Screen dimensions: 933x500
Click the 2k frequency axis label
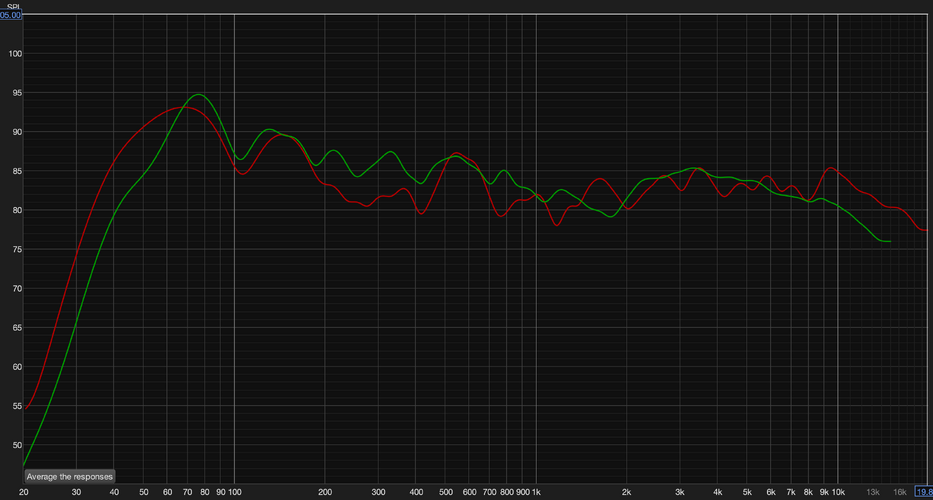pyautogui.click(x=627, y=492)
